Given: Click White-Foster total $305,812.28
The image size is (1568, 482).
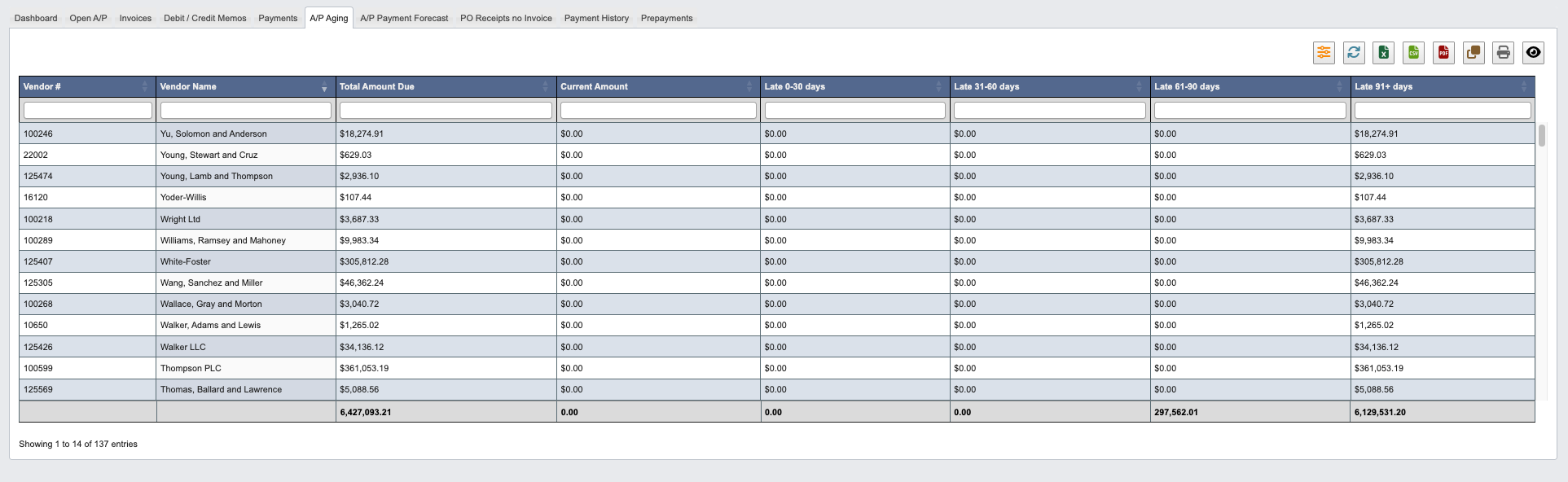Looking at the screenshot, I should tap(364, 261).
